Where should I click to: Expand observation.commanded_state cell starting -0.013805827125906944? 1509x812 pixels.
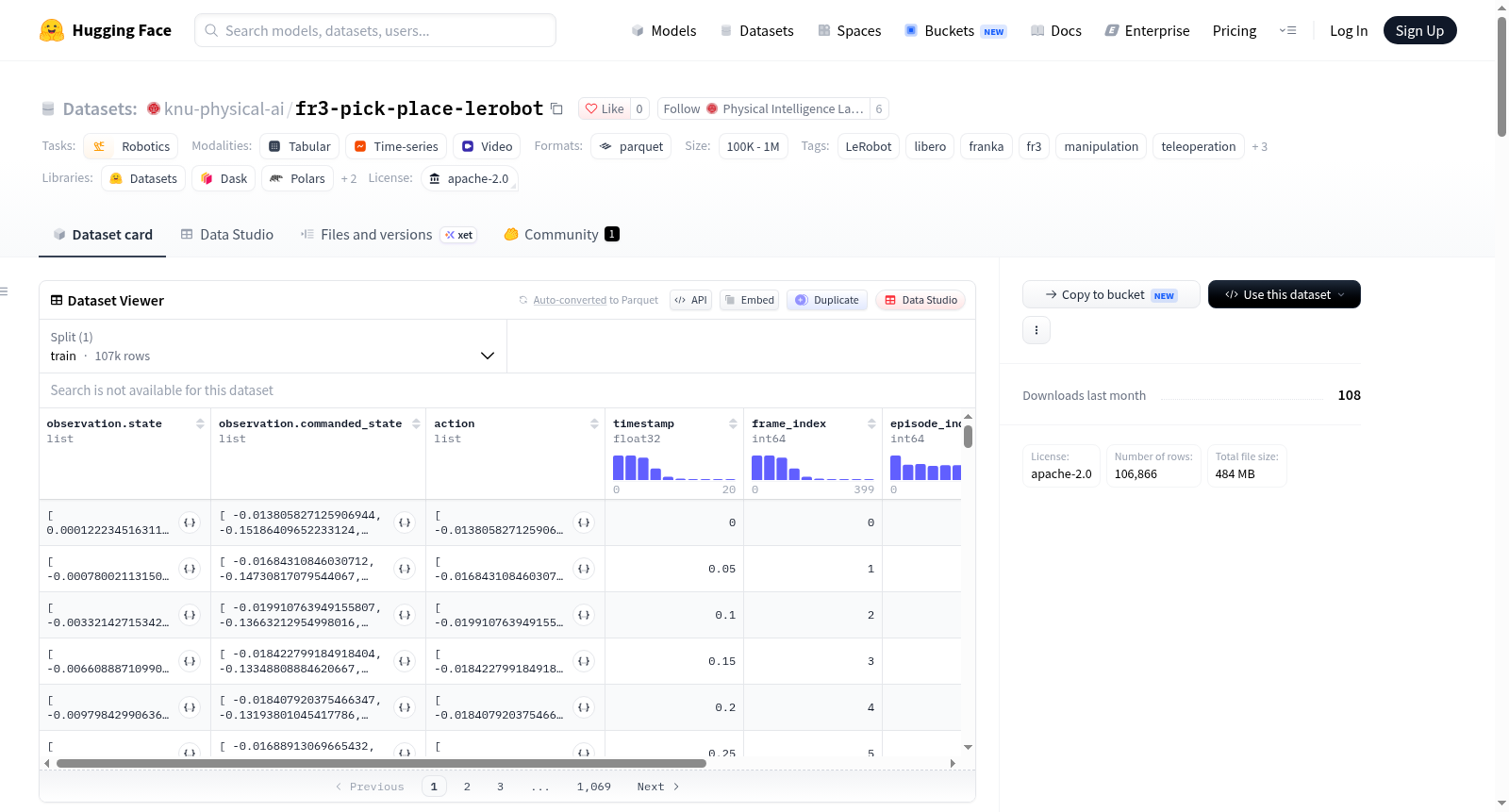[405, 522]
